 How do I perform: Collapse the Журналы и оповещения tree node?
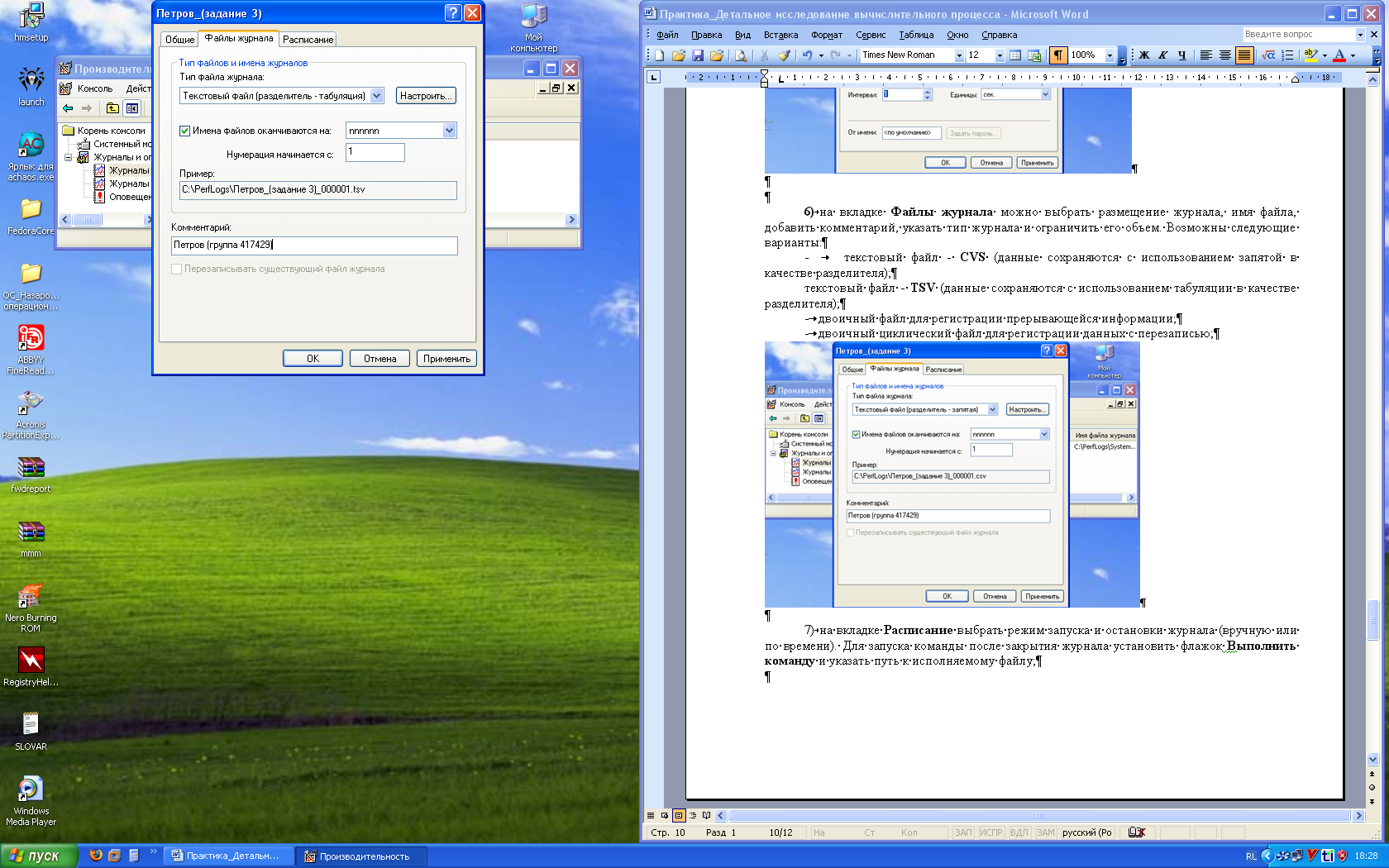(x=69, y=157)
